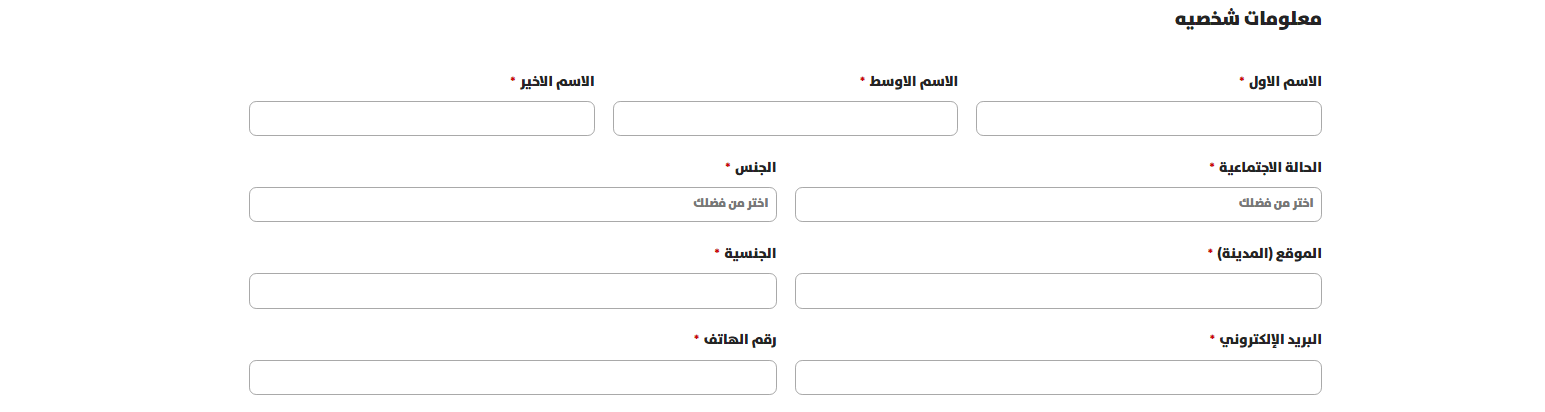Expand the الجنس (gender) dropdown
This screenshot has height=412, width=1545.
coord(513,204)
